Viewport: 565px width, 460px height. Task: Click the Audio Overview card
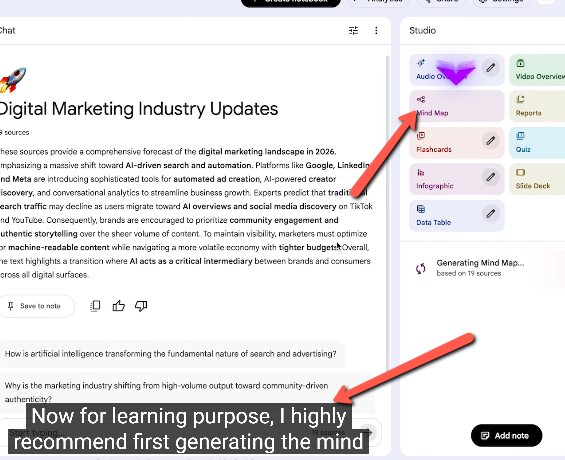(457, 70)
